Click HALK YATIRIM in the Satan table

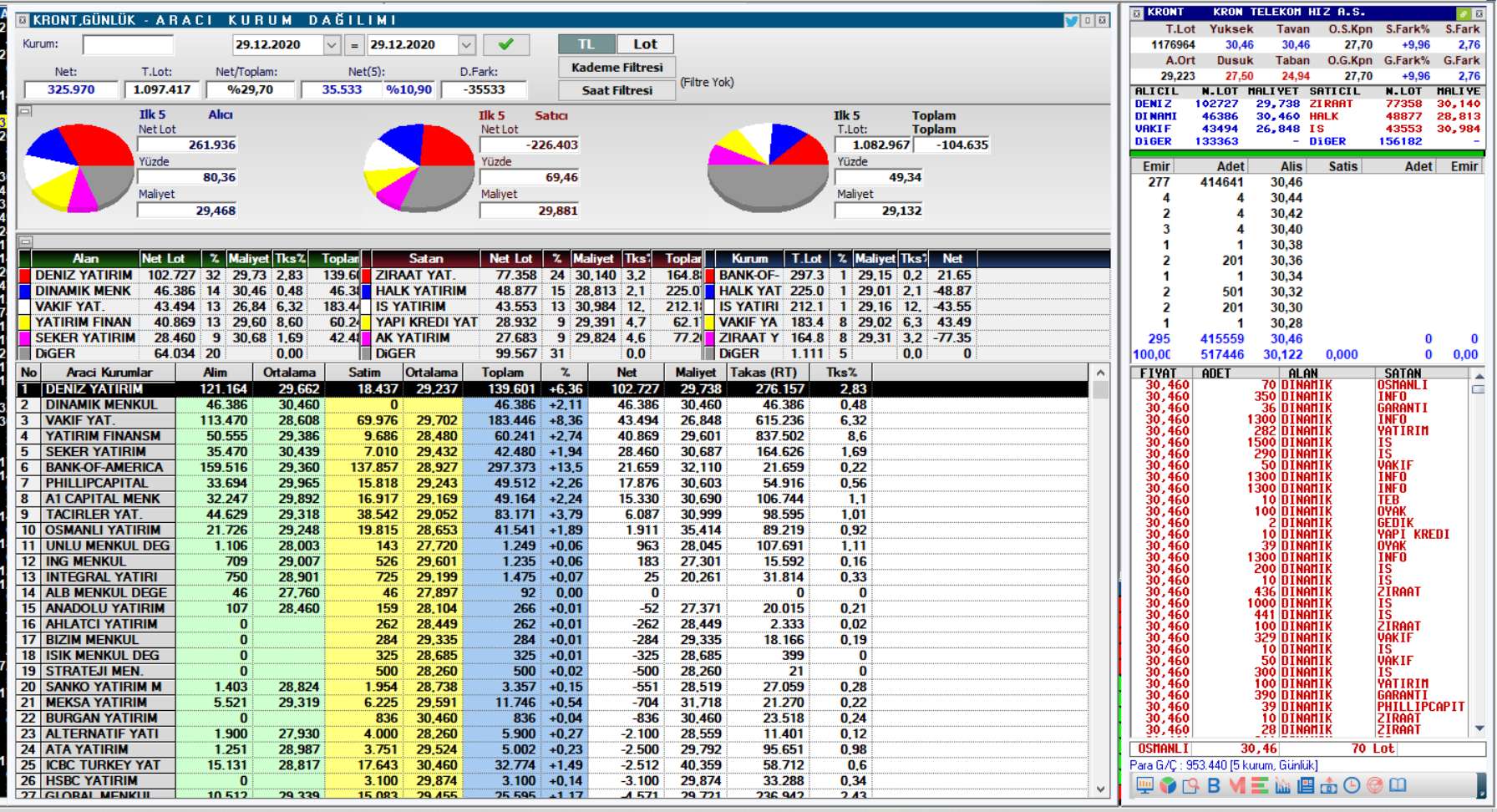[x=421, y=292]
